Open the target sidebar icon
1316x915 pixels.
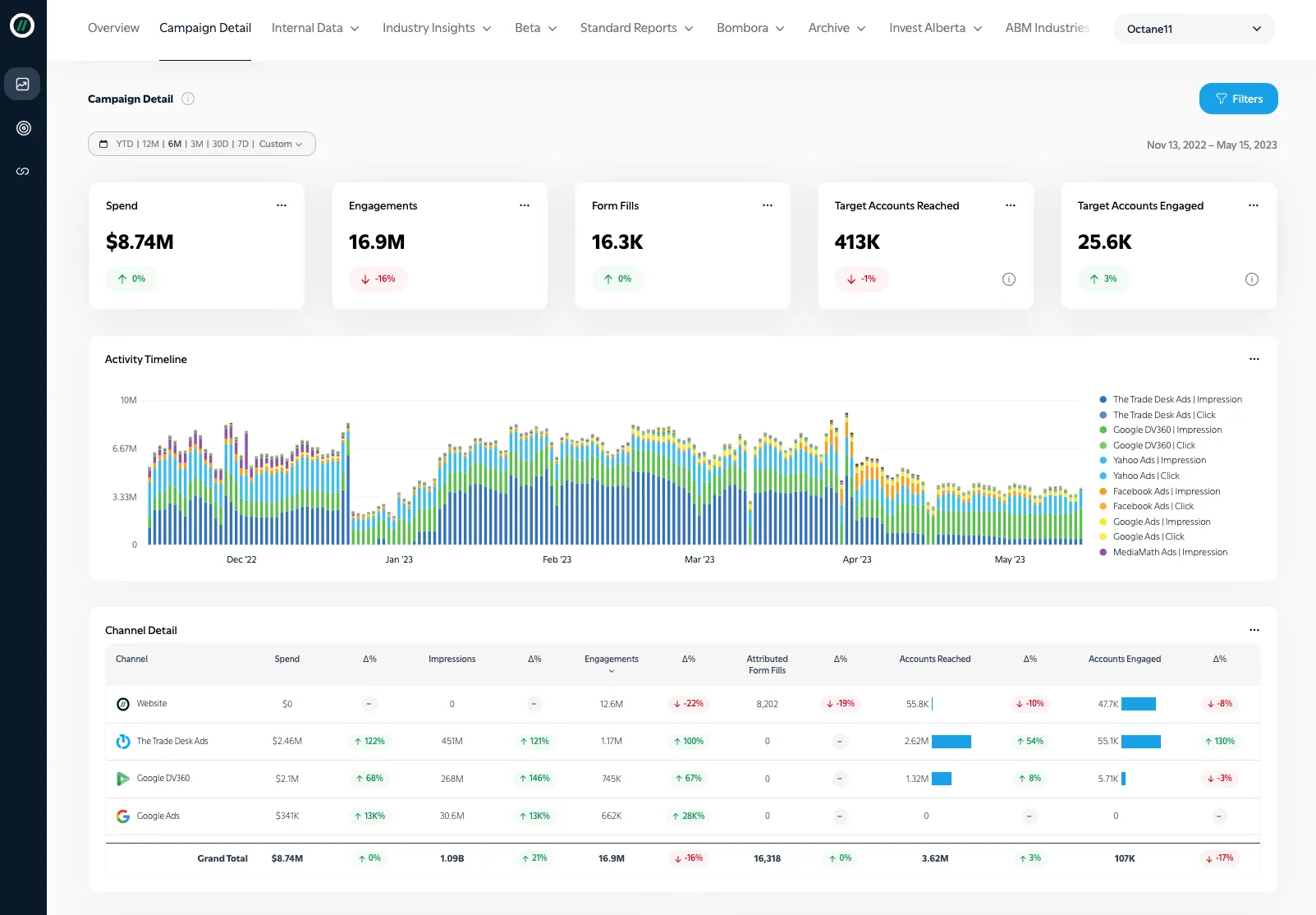click(23, 128)
